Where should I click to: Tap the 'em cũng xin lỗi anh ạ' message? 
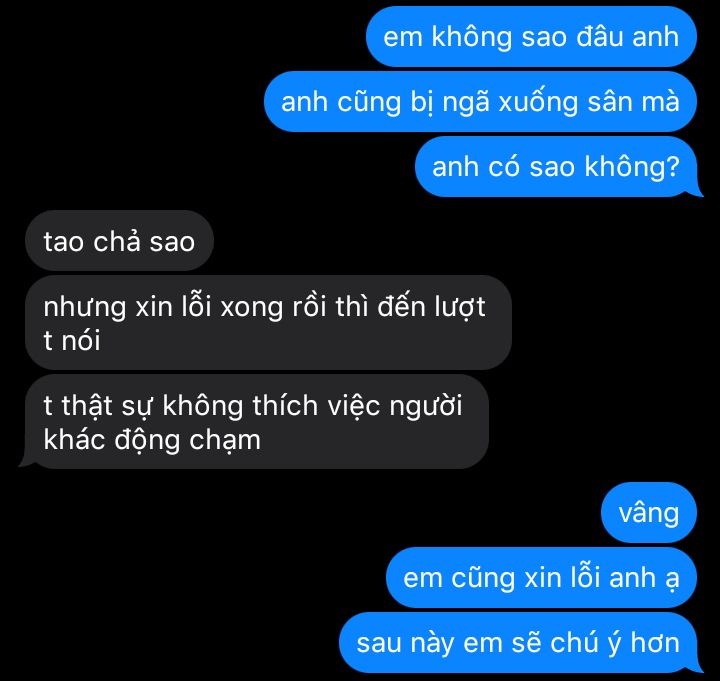(541, 578)
